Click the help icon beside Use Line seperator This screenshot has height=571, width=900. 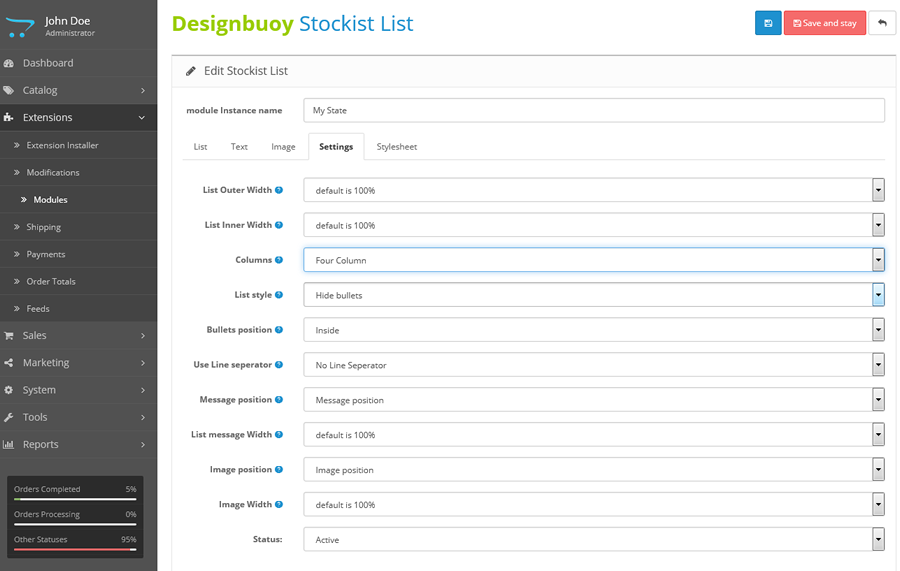(279, 365)
